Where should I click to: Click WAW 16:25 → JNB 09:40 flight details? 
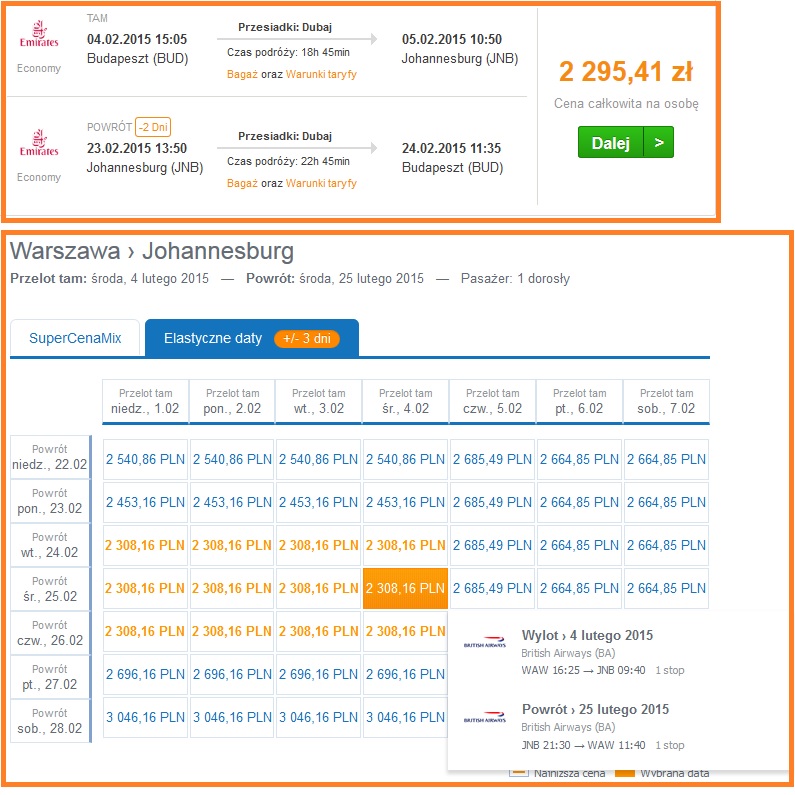click(x=583, y=670)
